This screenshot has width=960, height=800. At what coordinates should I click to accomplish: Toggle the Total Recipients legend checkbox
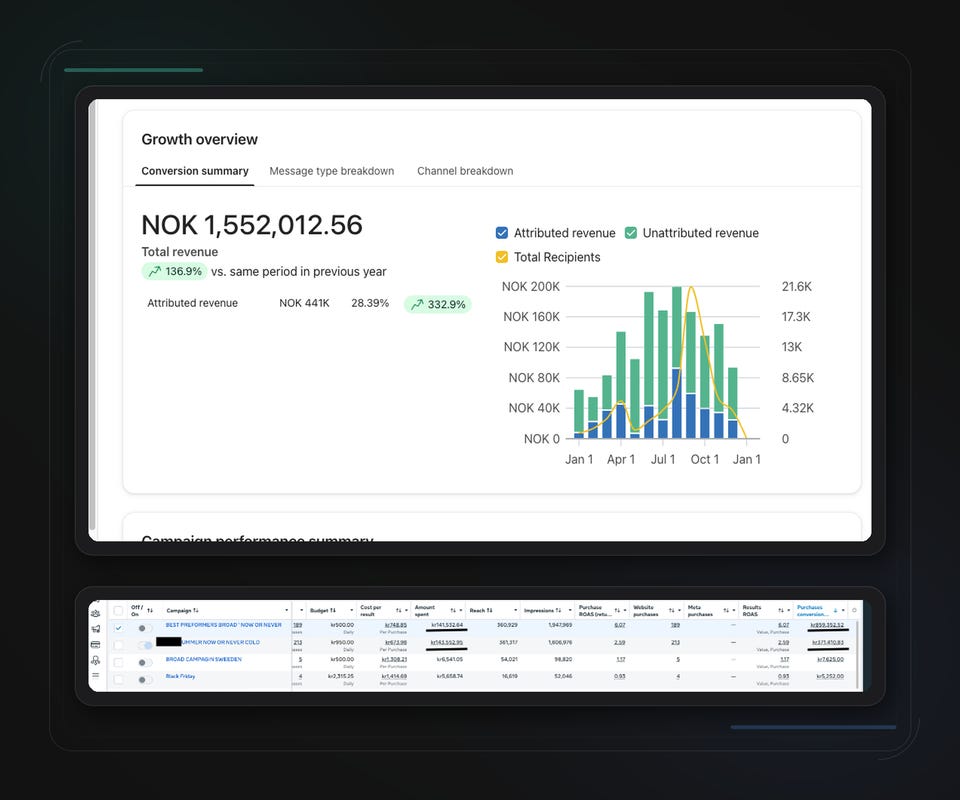coord(502,257)
